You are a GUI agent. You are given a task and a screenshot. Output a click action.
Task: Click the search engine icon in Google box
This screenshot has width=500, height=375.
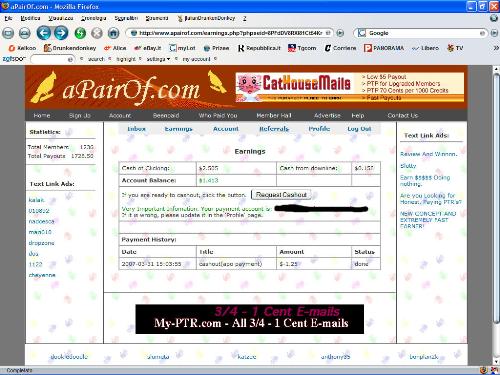pos(361,33)
